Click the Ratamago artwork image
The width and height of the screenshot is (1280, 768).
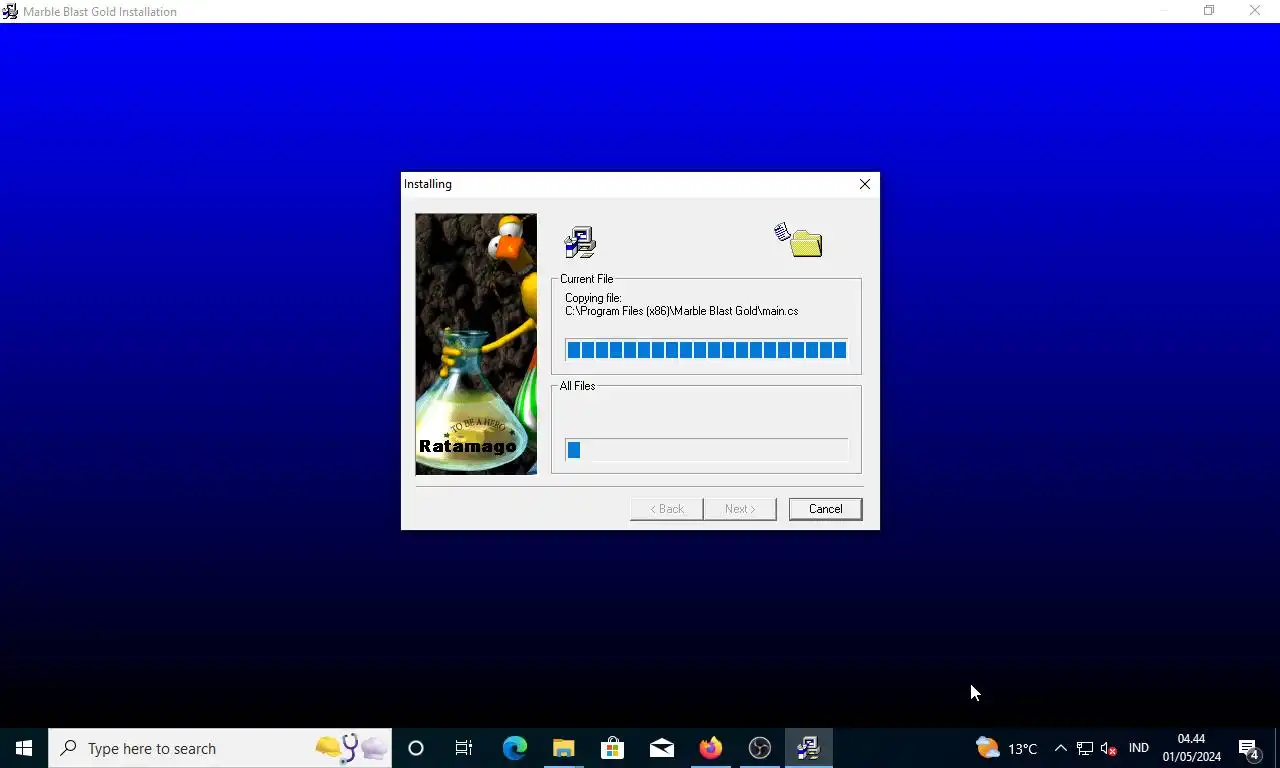[476, 344]
